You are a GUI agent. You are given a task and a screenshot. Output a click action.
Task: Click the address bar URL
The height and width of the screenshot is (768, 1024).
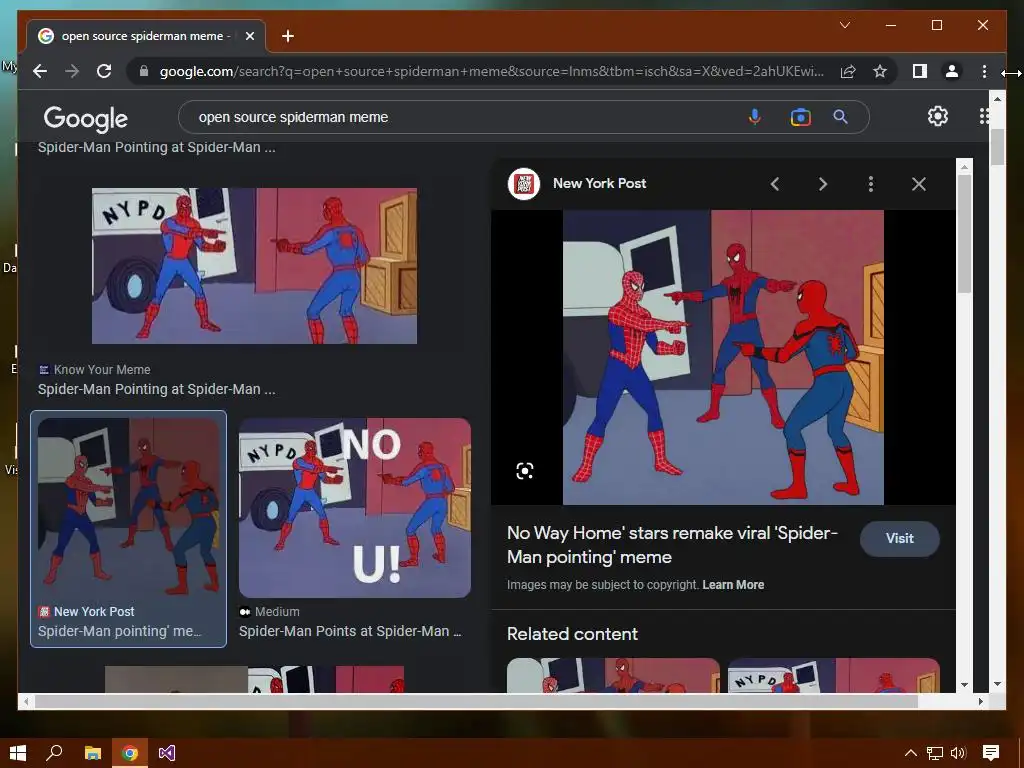(491, 71)
